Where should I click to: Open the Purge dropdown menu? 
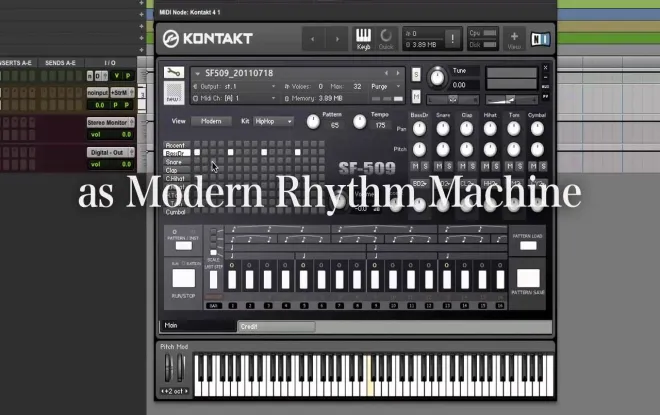(386, 86)
